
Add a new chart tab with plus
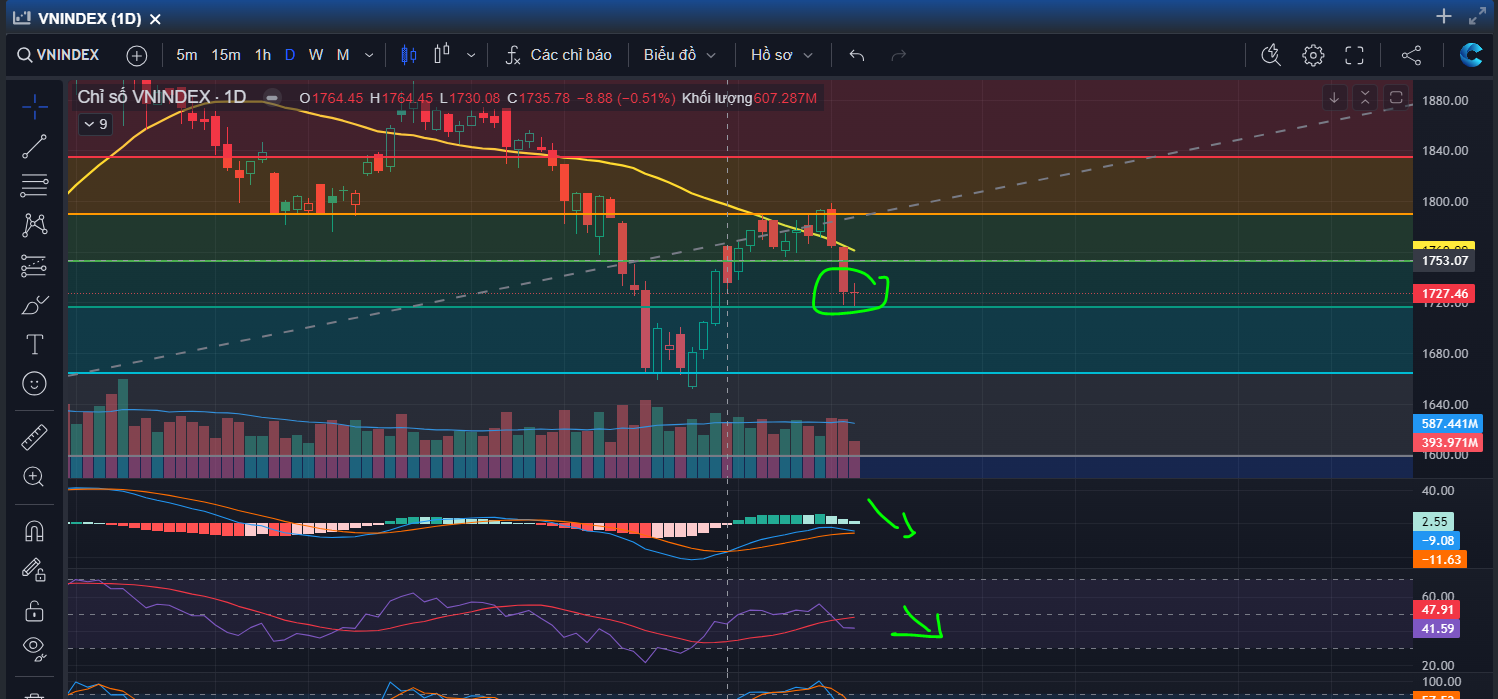point(1443,16)
